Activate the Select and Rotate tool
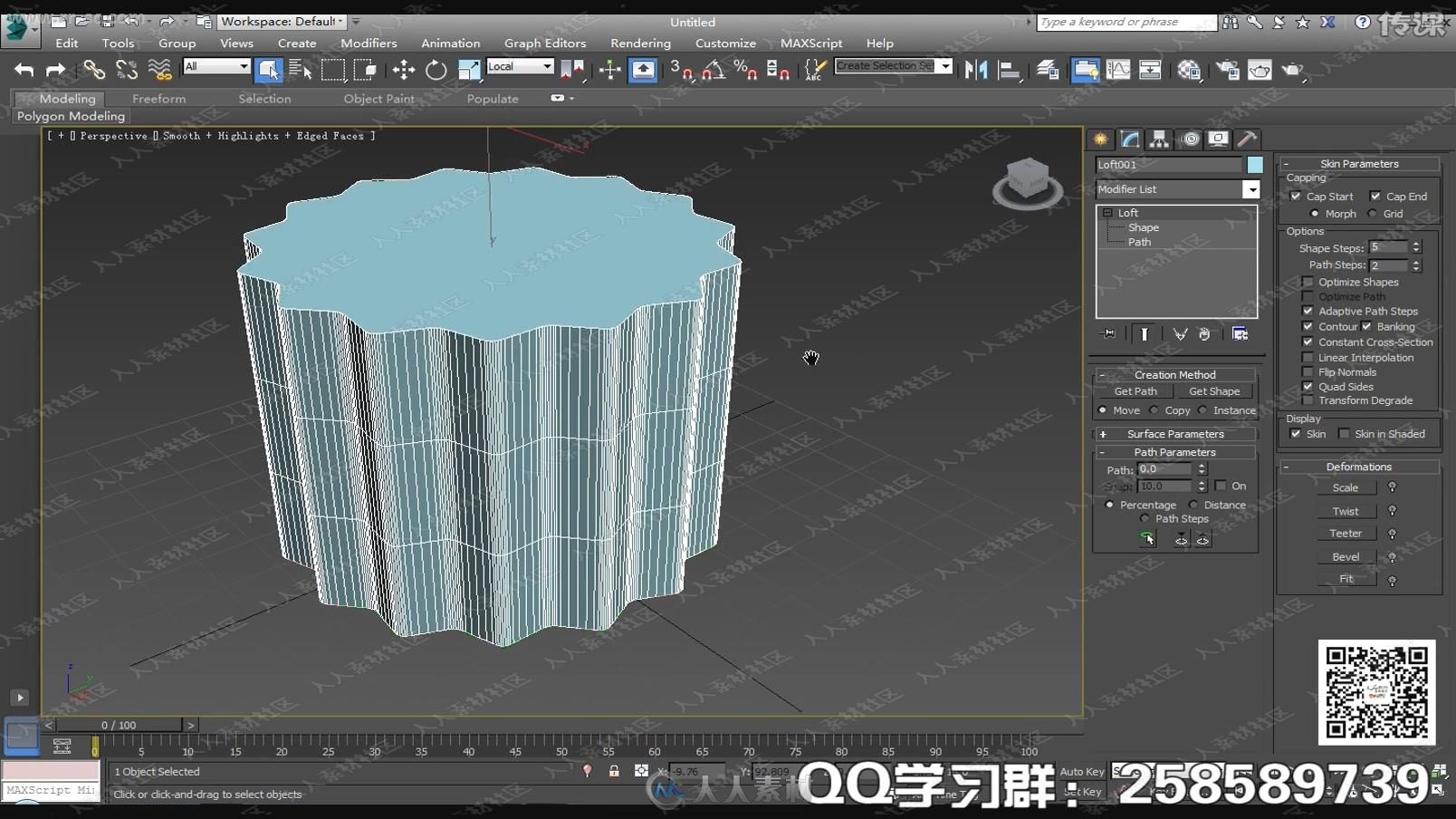This screenshot has width=1456, height=819. [436, 70]
